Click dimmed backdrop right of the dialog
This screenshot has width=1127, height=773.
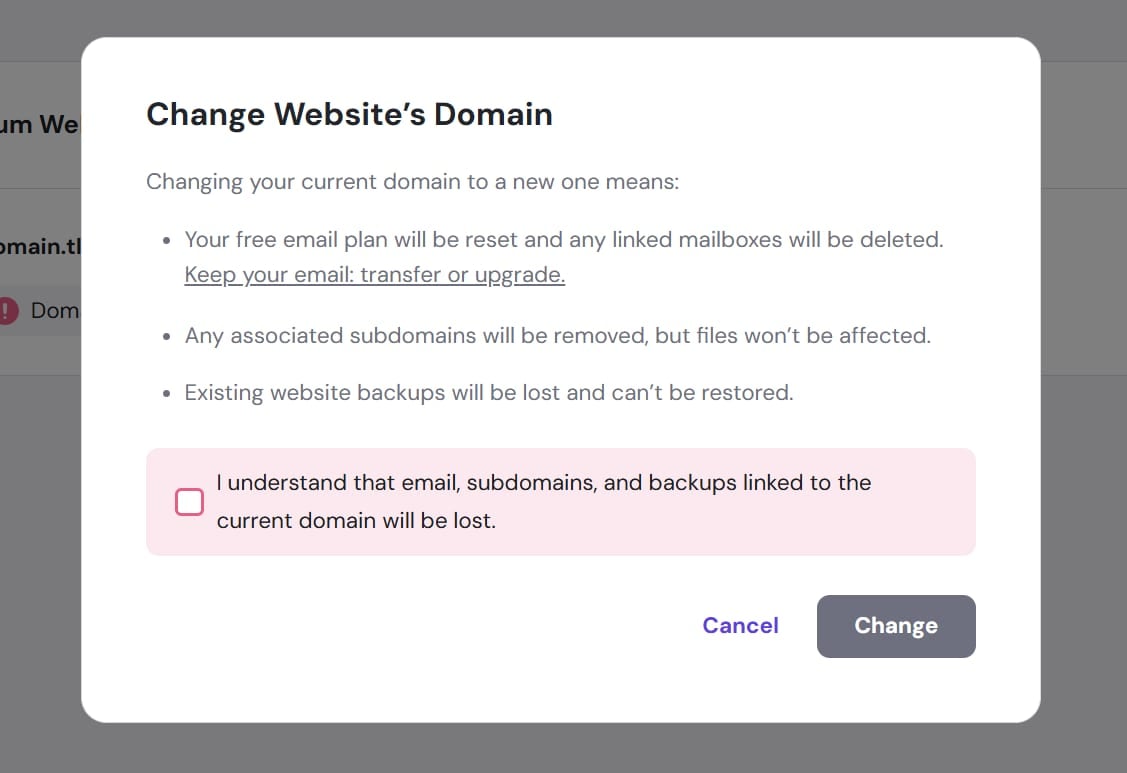click(x=1084, y=400)
